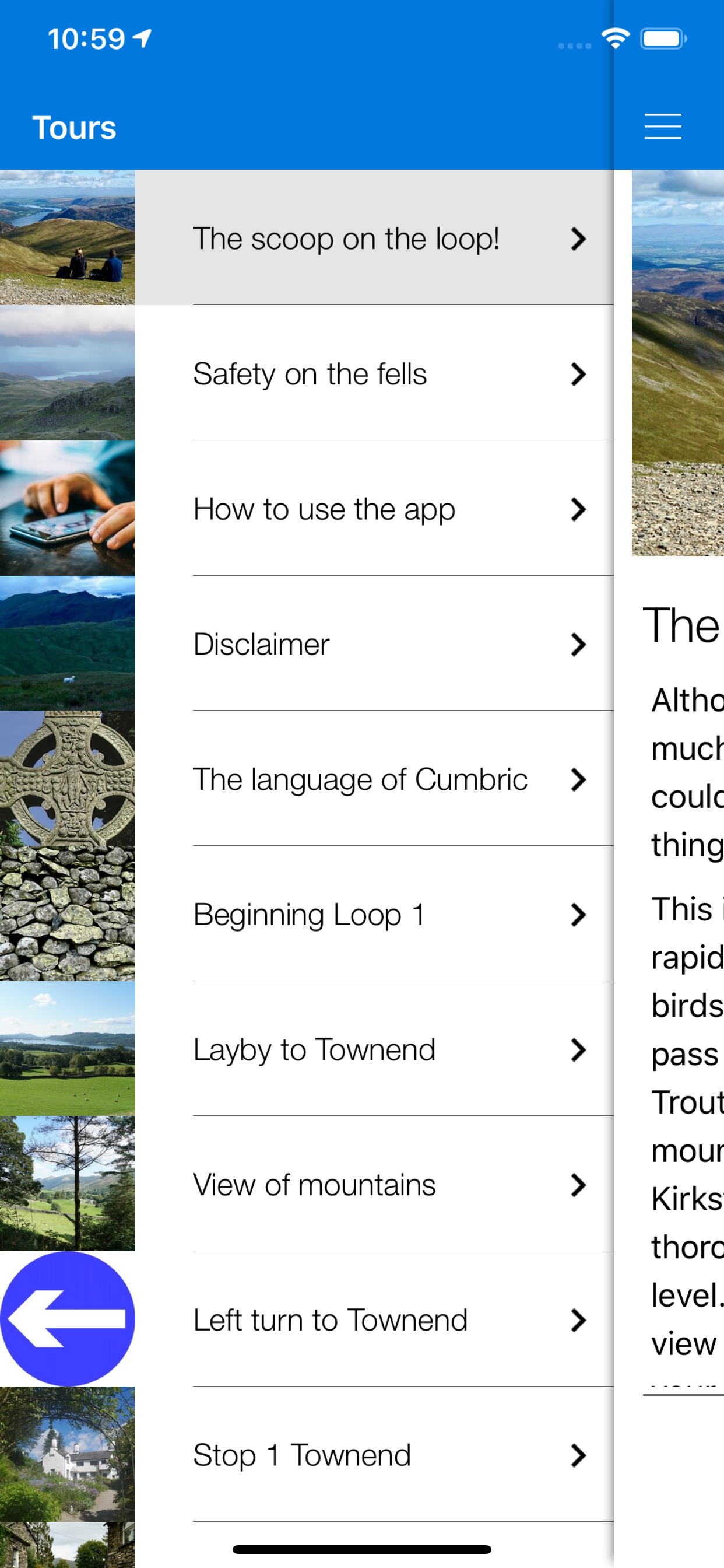This screenshot has height=1568, width=724.
Task: Open The scoop on the loop! entry
Action: 346,239
